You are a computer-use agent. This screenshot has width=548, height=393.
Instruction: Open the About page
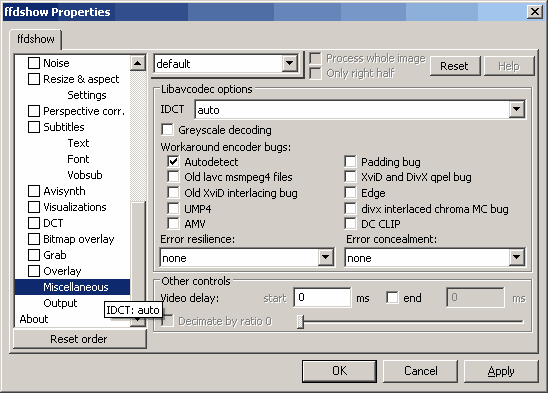coord(34,319)
